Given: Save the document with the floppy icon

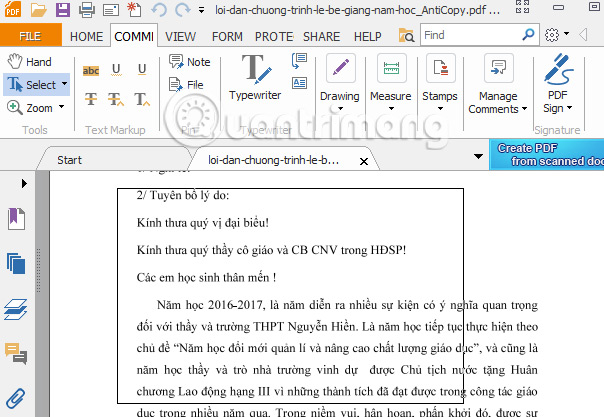Looking at the screenshot, I should pyautogui.click(x=63, y=9).
